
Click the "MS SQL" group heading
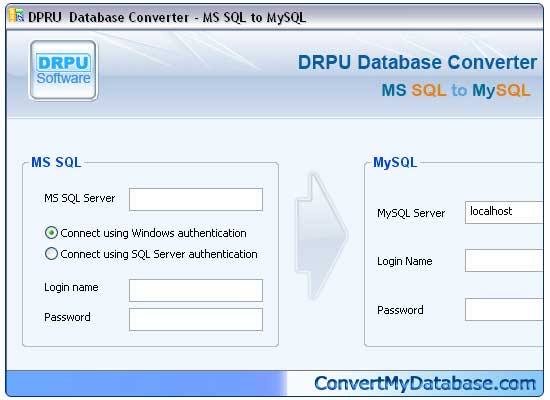pyautogui.click(x=56, y=162)
